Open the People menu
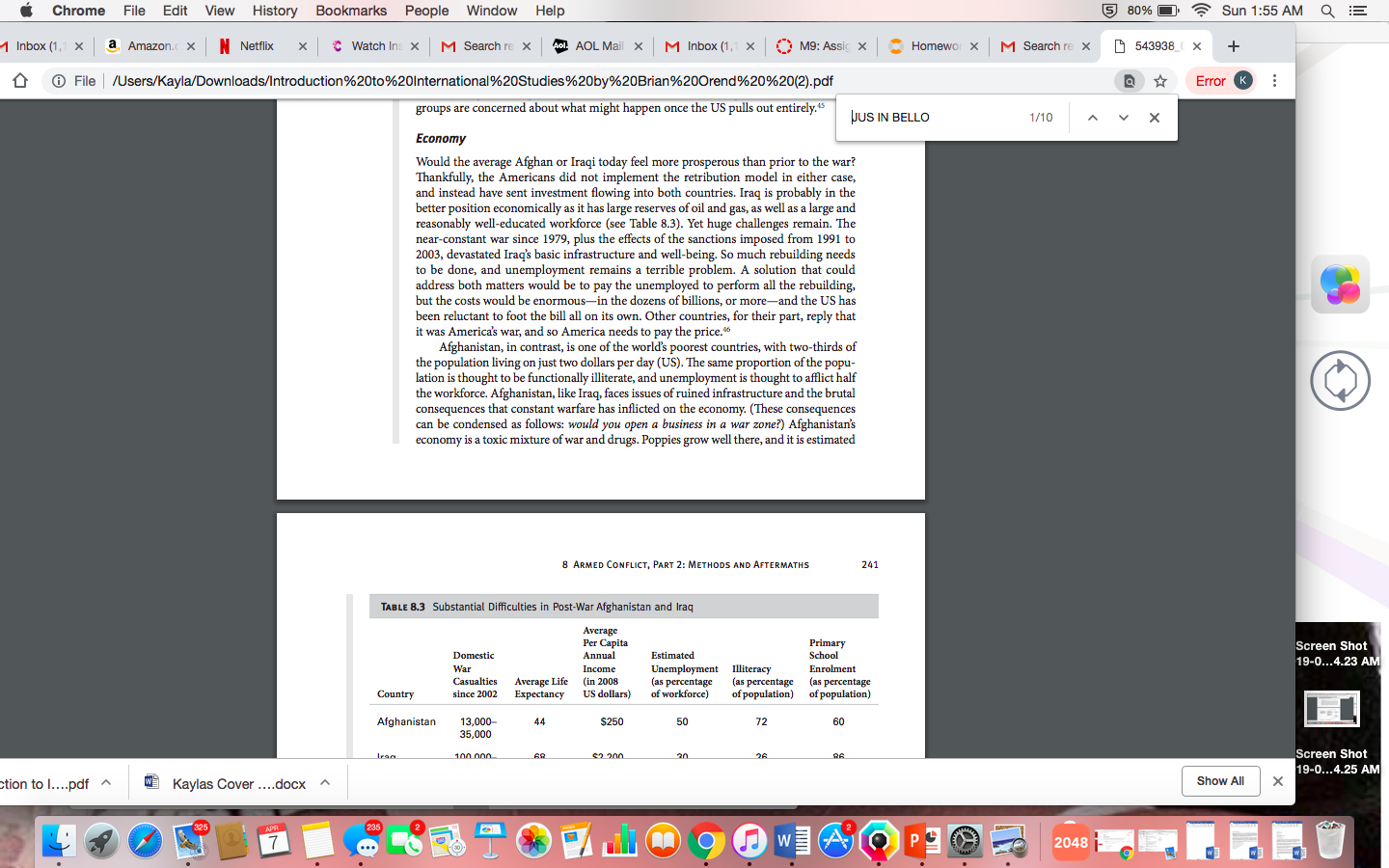This screenshot has width=1389, height=868. [x=427, y=11]
